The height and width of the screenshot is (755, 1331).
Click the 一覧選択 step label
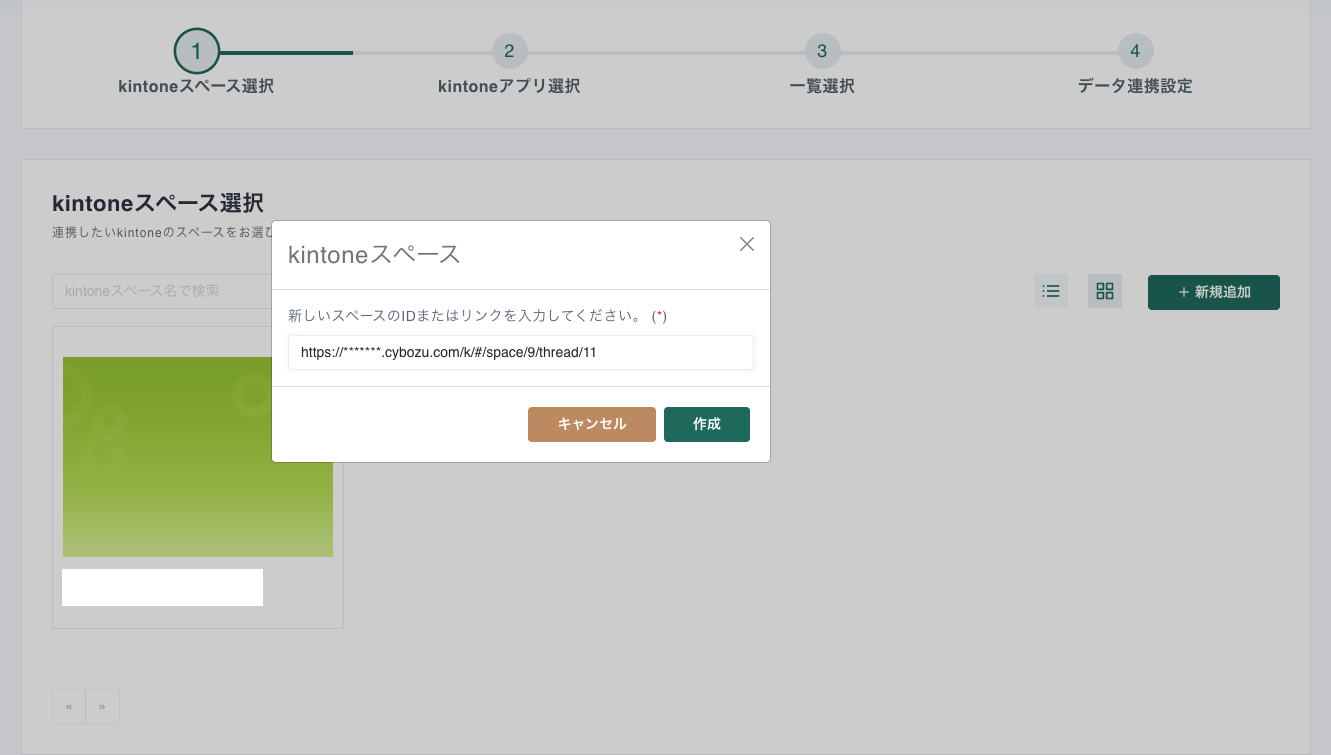click(822, 86)
